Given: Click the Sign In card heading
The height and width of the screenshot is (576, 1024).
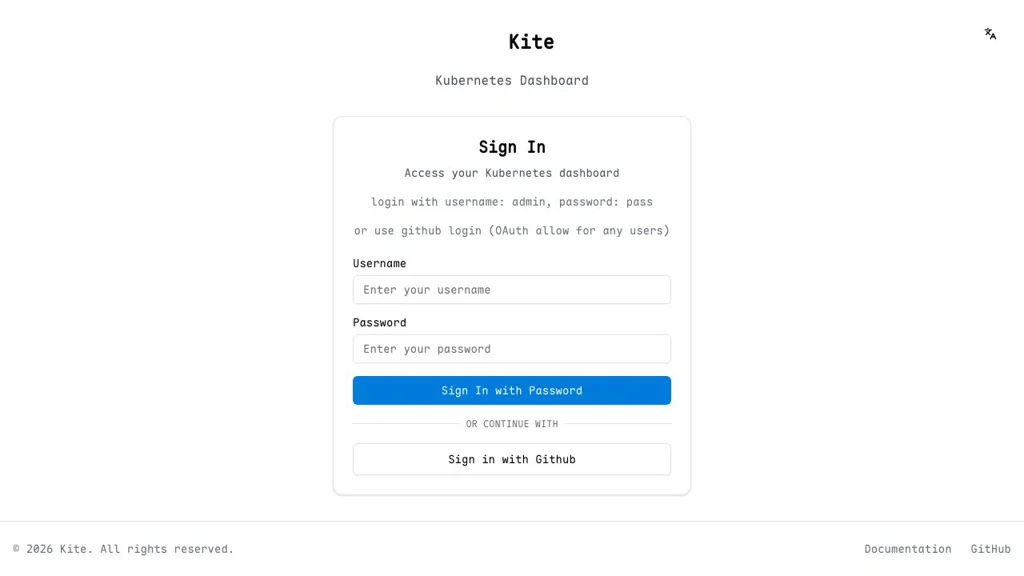Looking at the screenshot, I should pos(511,147).
